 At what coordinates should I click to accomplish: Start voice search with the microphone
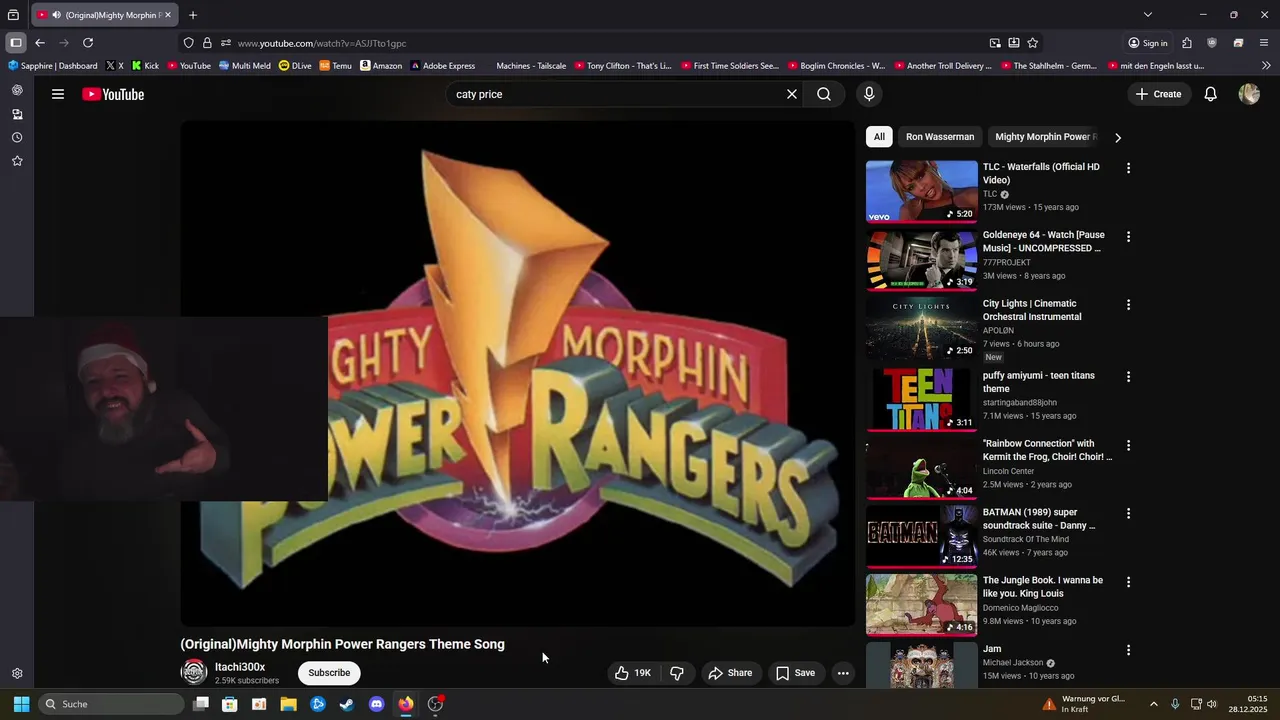(869, 94)
